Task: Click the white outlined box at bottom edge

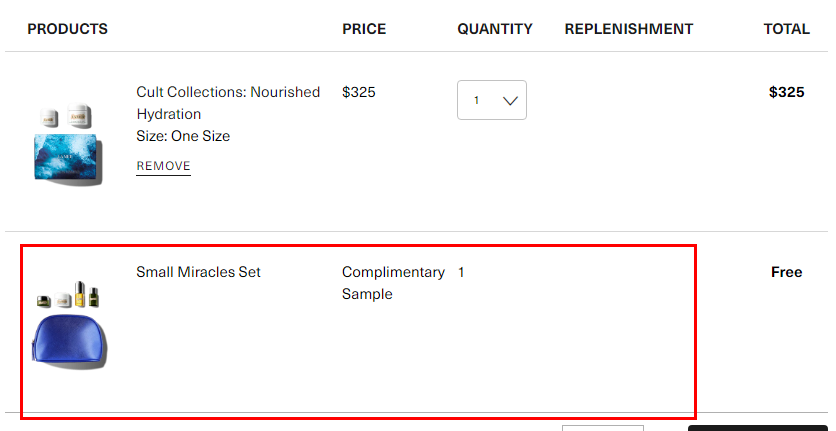Action: [602, 428]
